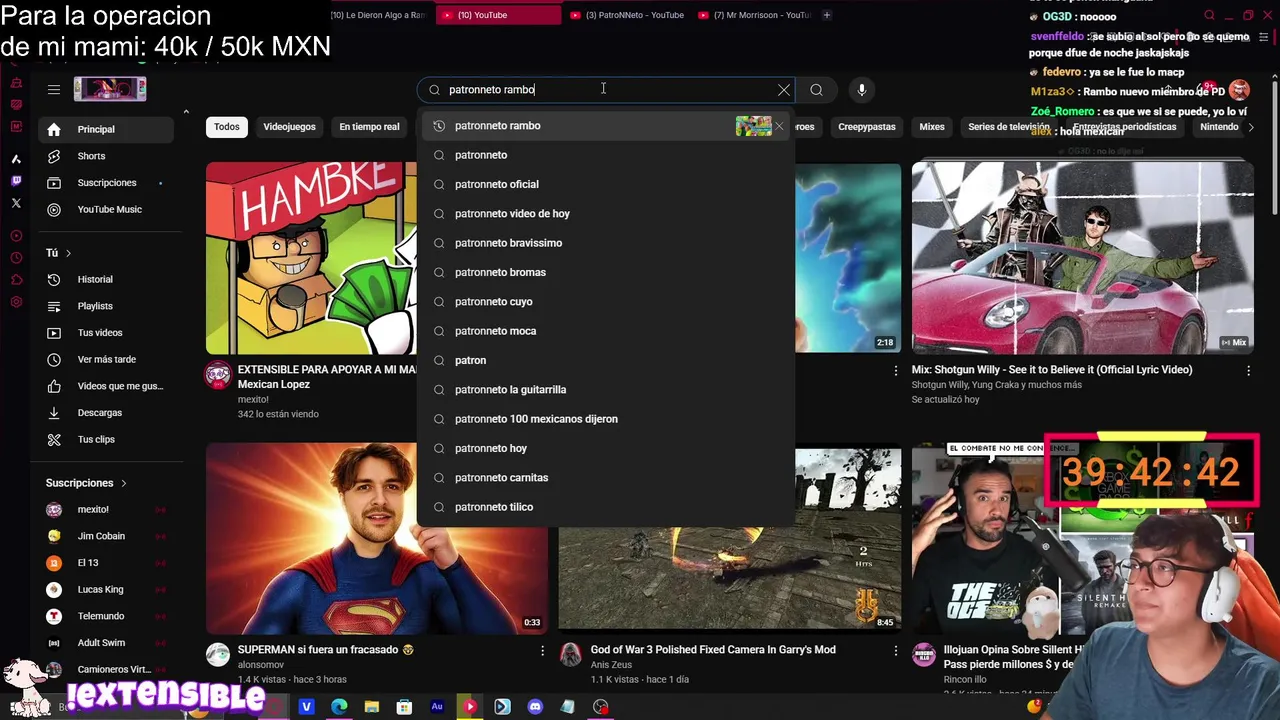This screenshot has width=1280, height=720.
Task: Open the Lucas King subscription channel
Action: click(x=106, y=590)
